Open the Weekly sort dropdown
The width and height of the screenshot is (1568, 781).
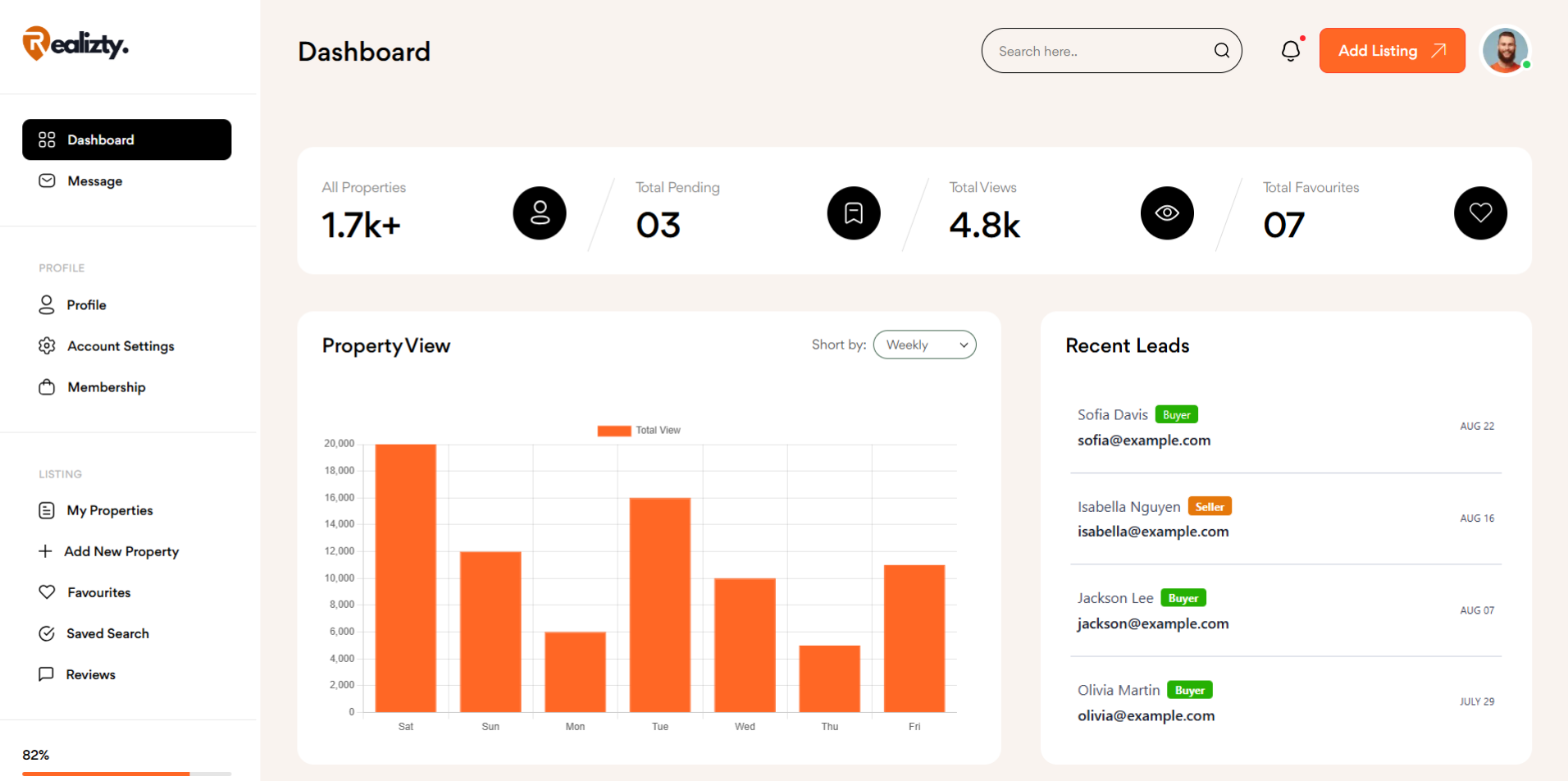pyautogui.click(x=924, y=345)
